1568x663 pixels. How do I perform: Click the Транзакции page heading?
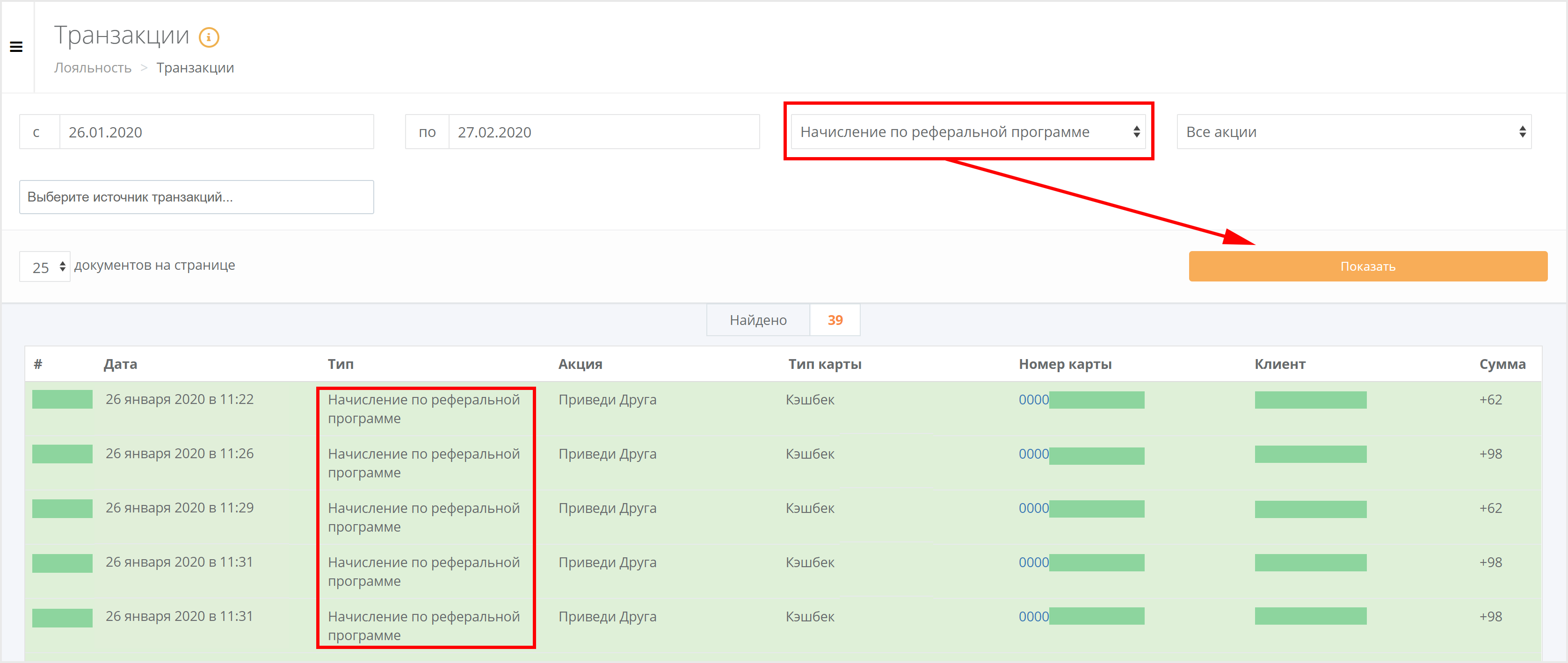(x=122, y=35)
